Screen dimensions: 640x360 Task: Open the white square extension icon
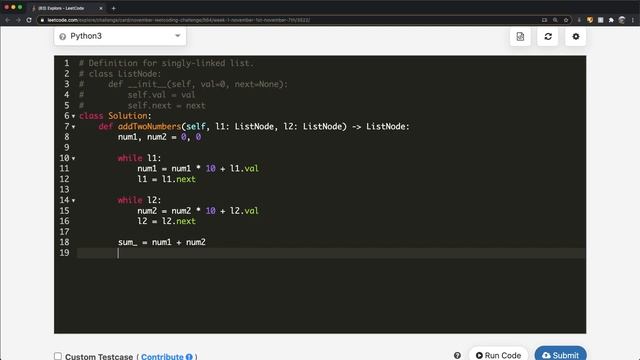coord(600,20)
